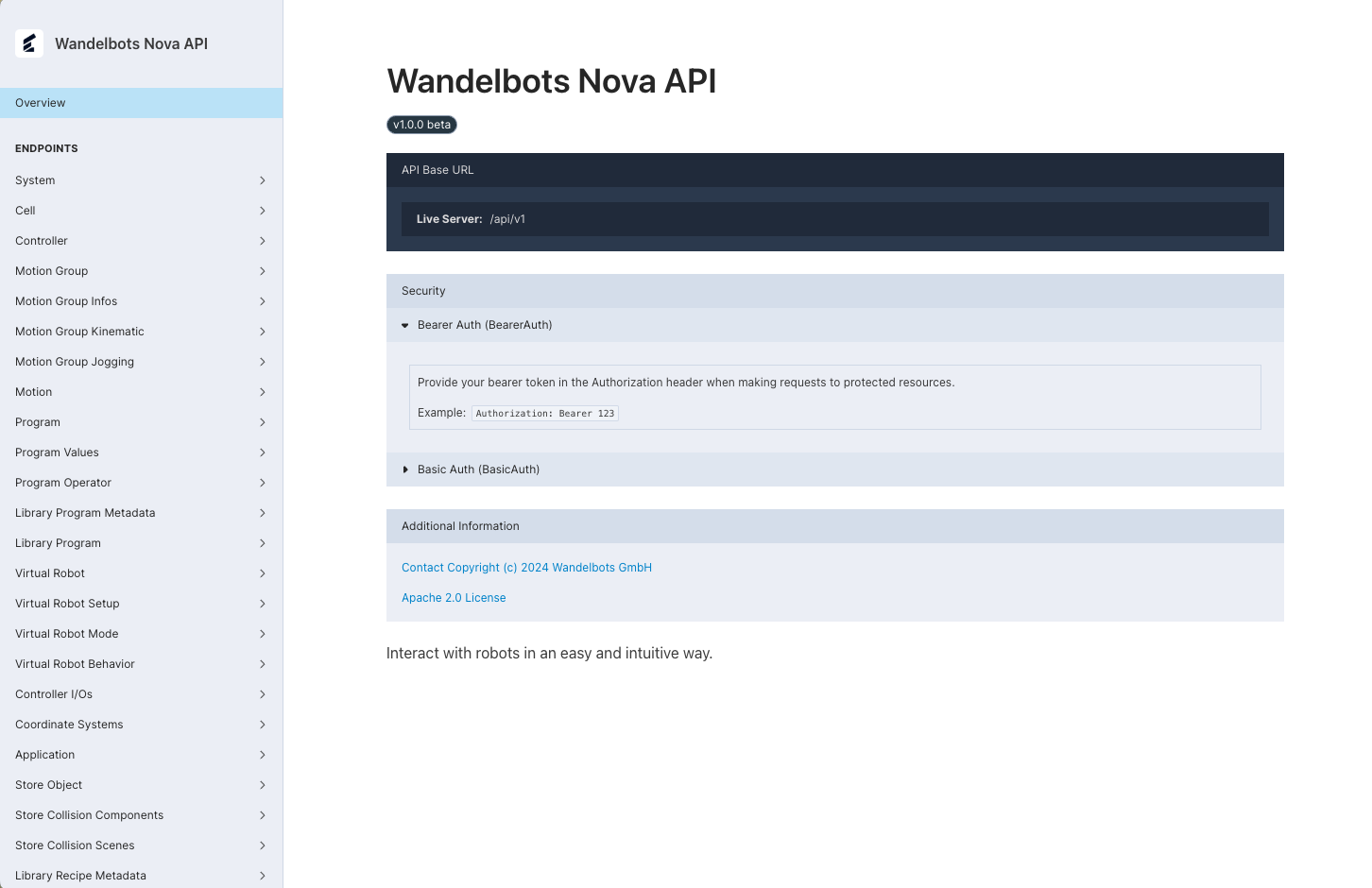Viewport: 1372px width, 888px height.
Task: Expand the System endpoints chevron
Action: [x=262, y=179]
